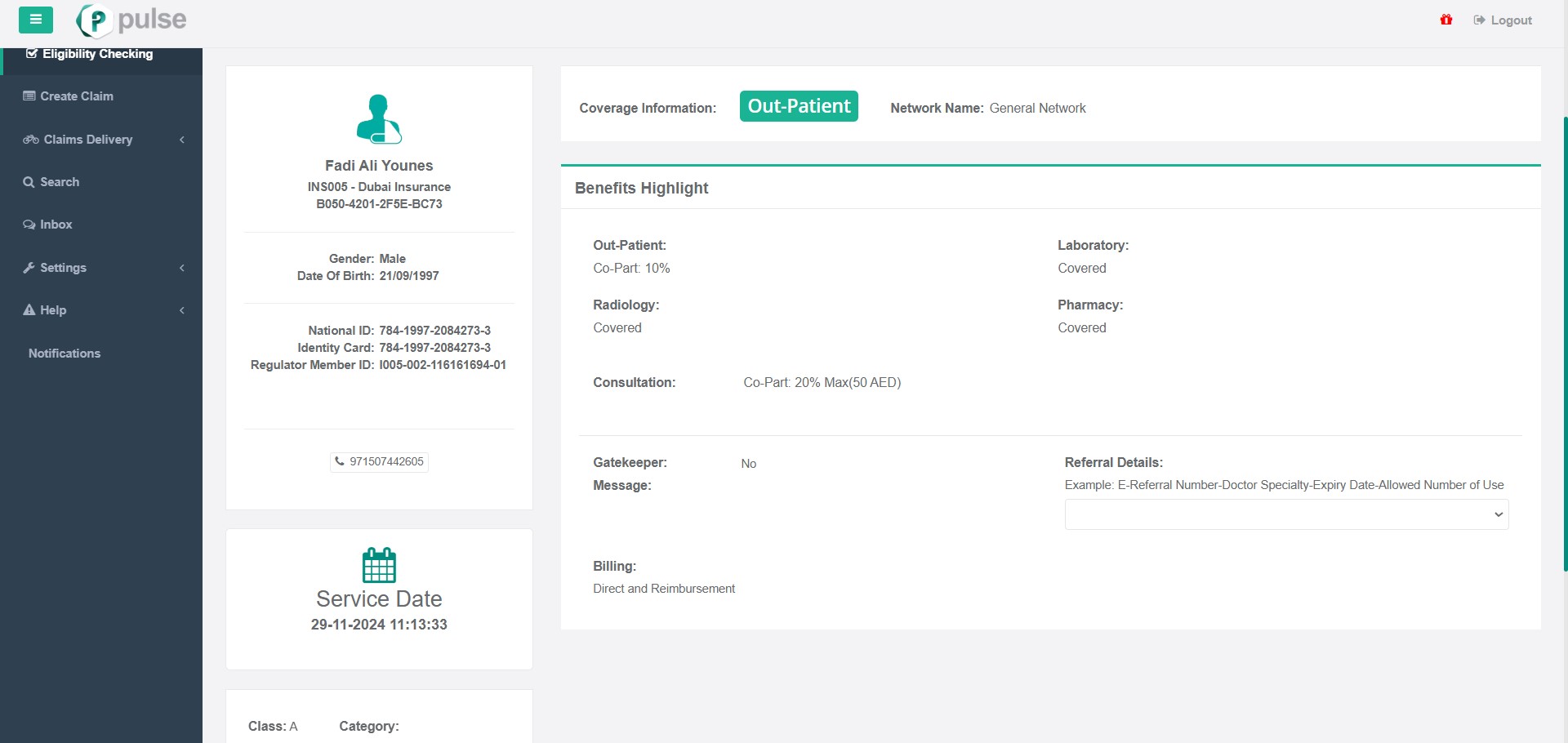Click the Pulse logo icon
Screen dimensions: 1568x743
(96, 20)
